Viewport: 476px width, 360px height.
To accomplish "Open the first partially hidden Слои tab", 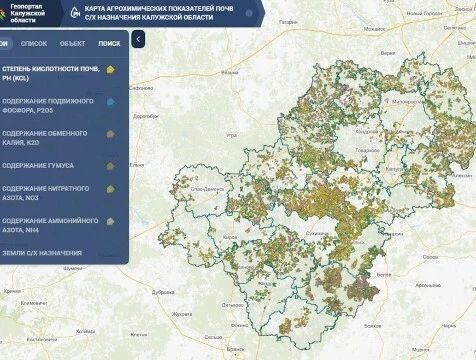I will pos(5,44).
